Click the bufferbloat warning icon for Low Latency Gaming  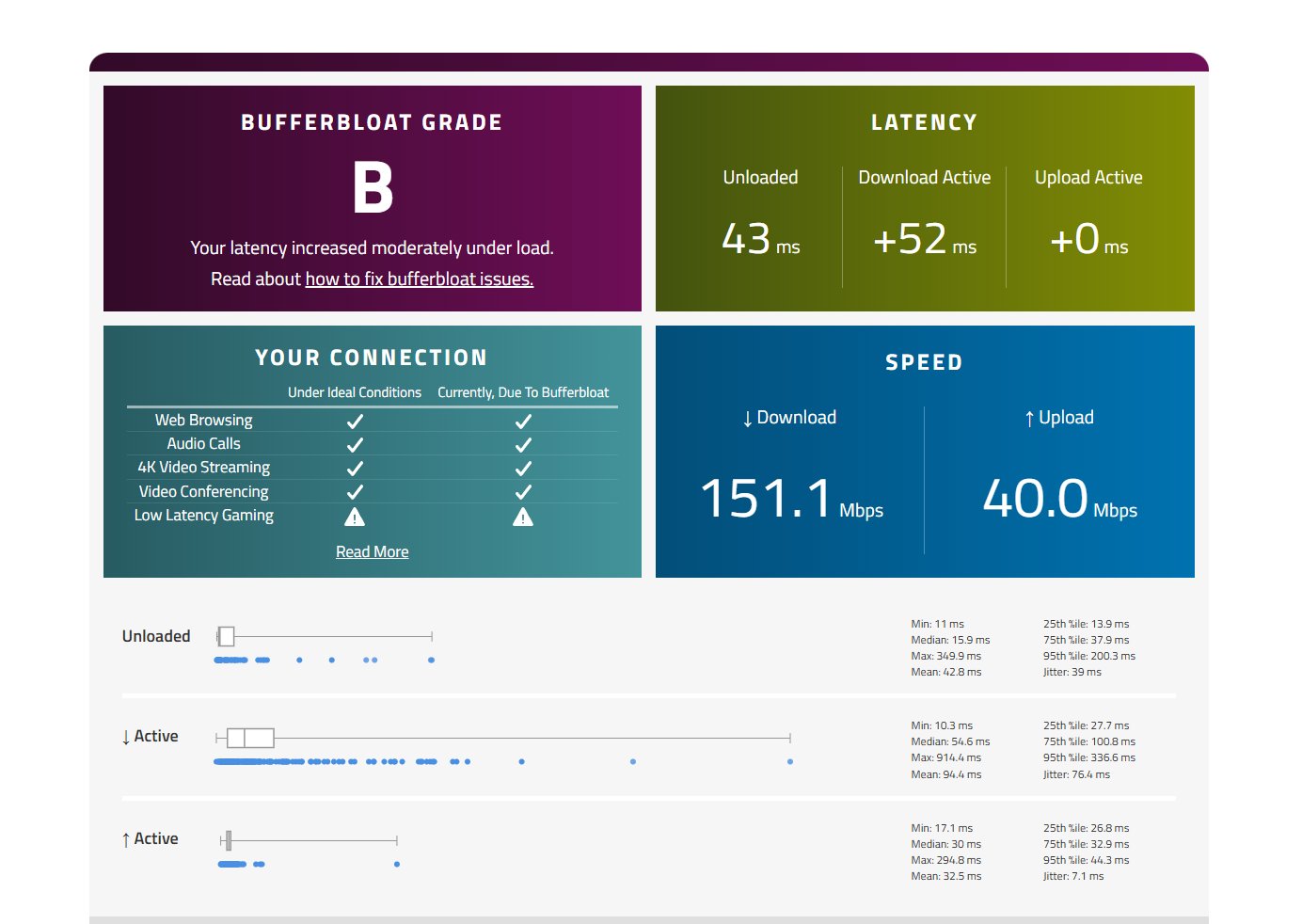click(x=524, y=516)
